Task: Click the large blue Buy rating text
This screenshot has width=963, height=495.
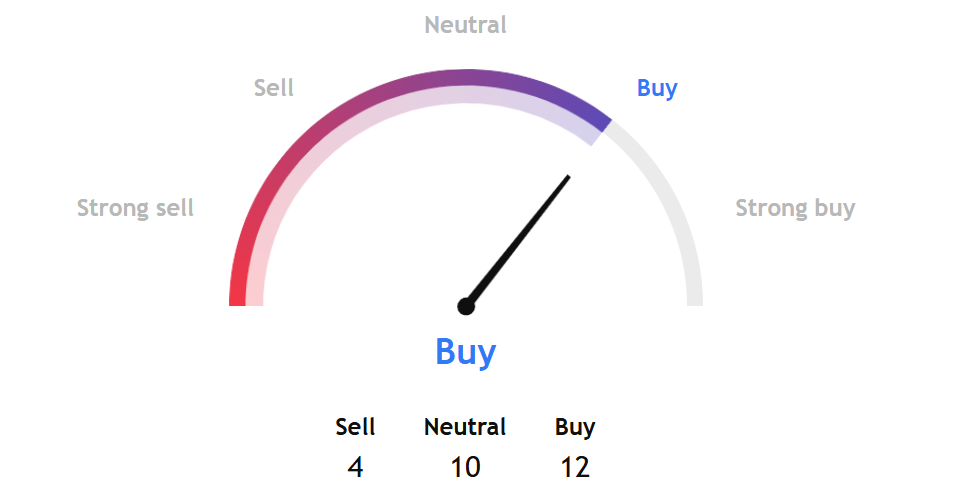Action: [x=466, y=353]
